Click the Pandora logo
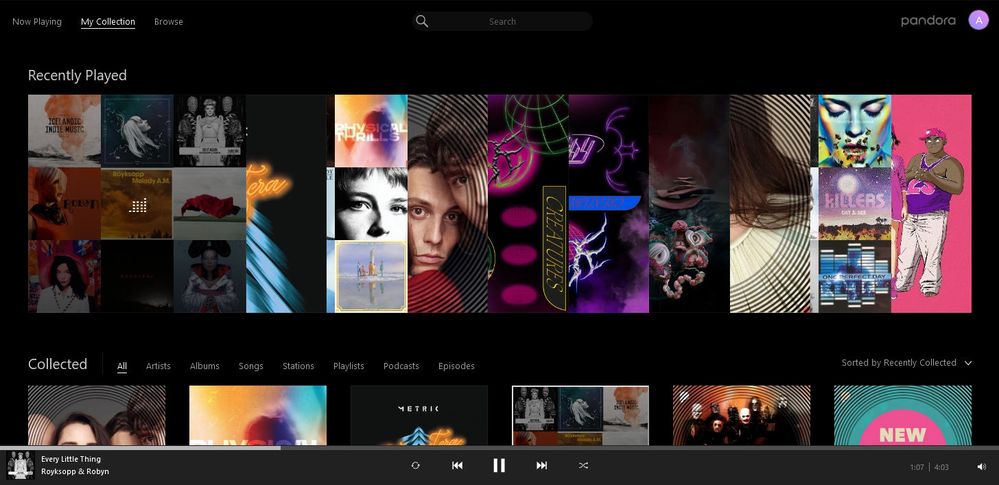Screen dimensions: 999x485 [x=927, y=21]
